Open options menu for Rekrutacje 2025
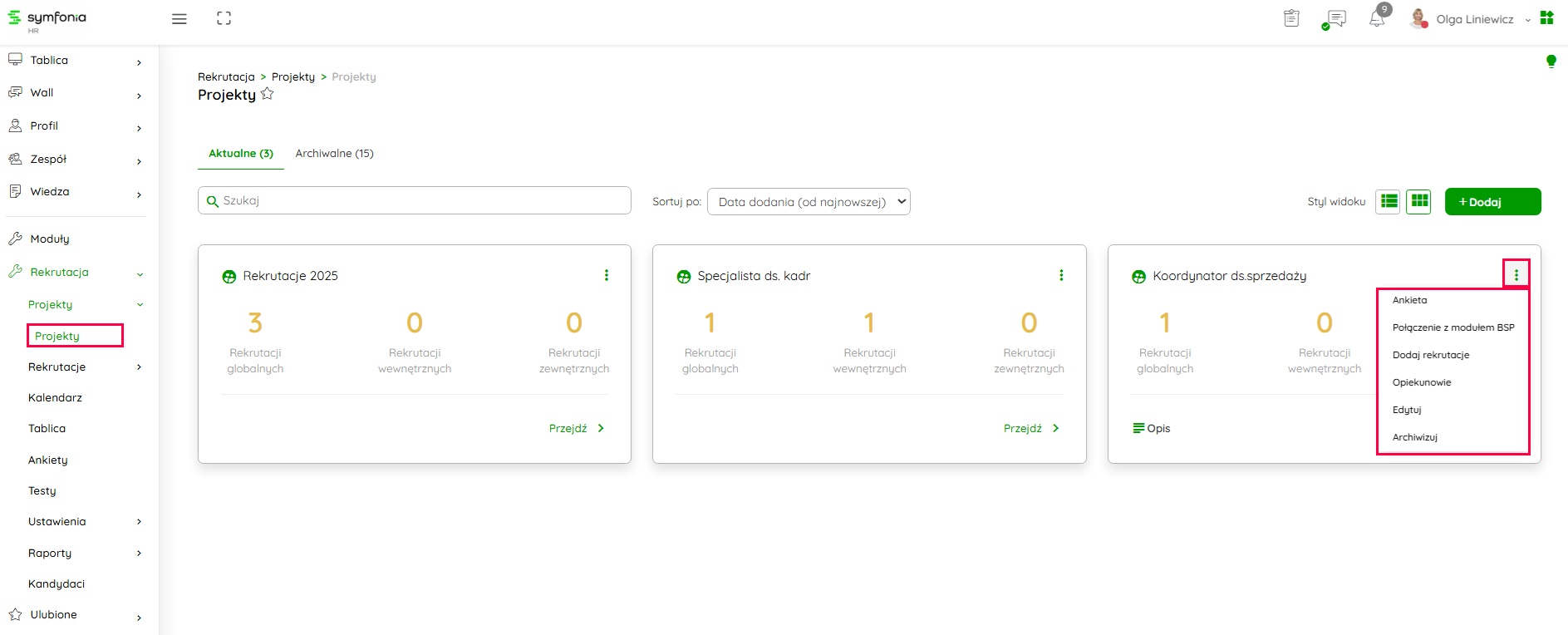1568x635 pixels. (606, 275)
